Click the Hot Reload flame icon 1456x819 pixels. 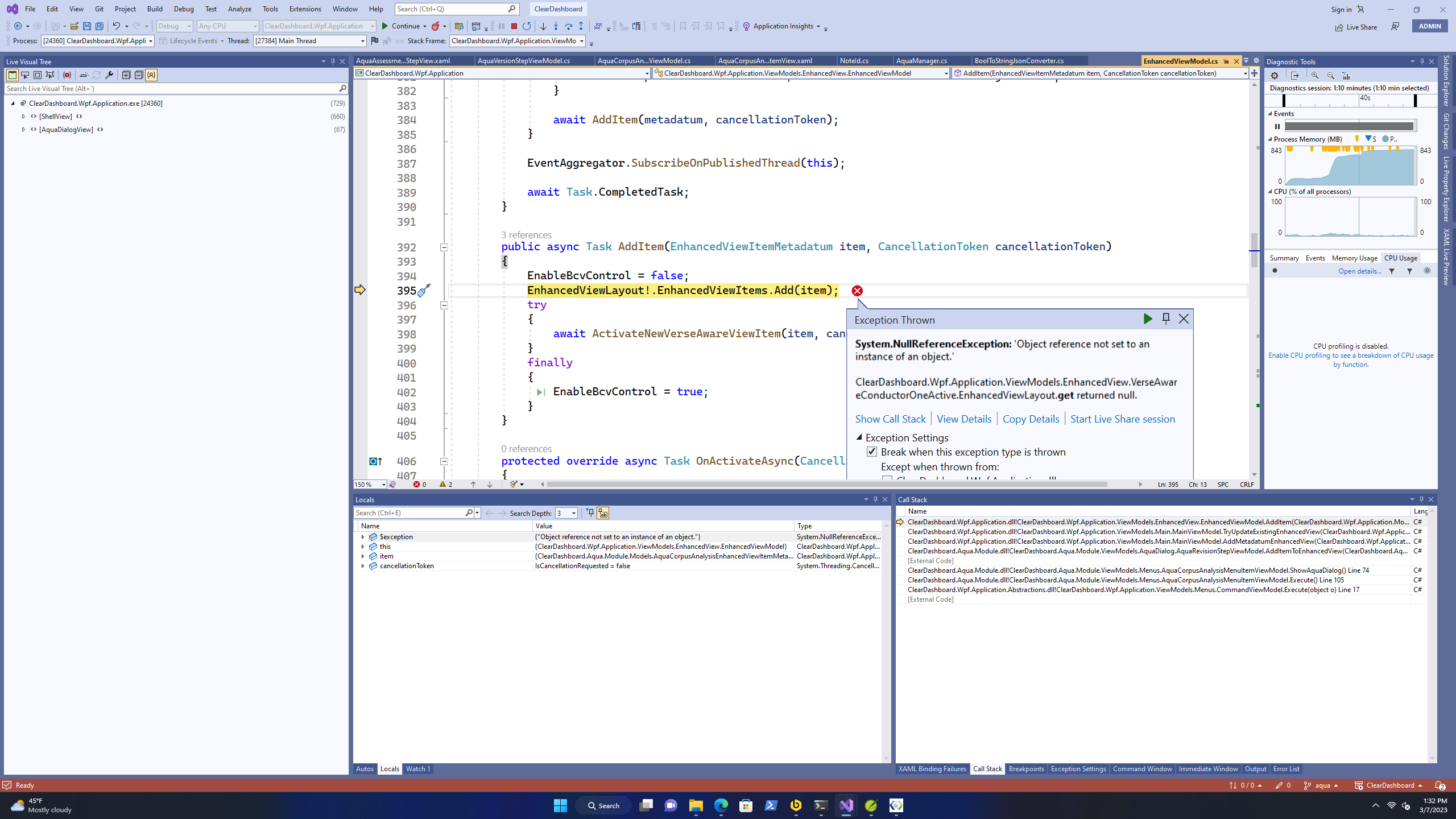pyautogui.click(x=435, y=26)
